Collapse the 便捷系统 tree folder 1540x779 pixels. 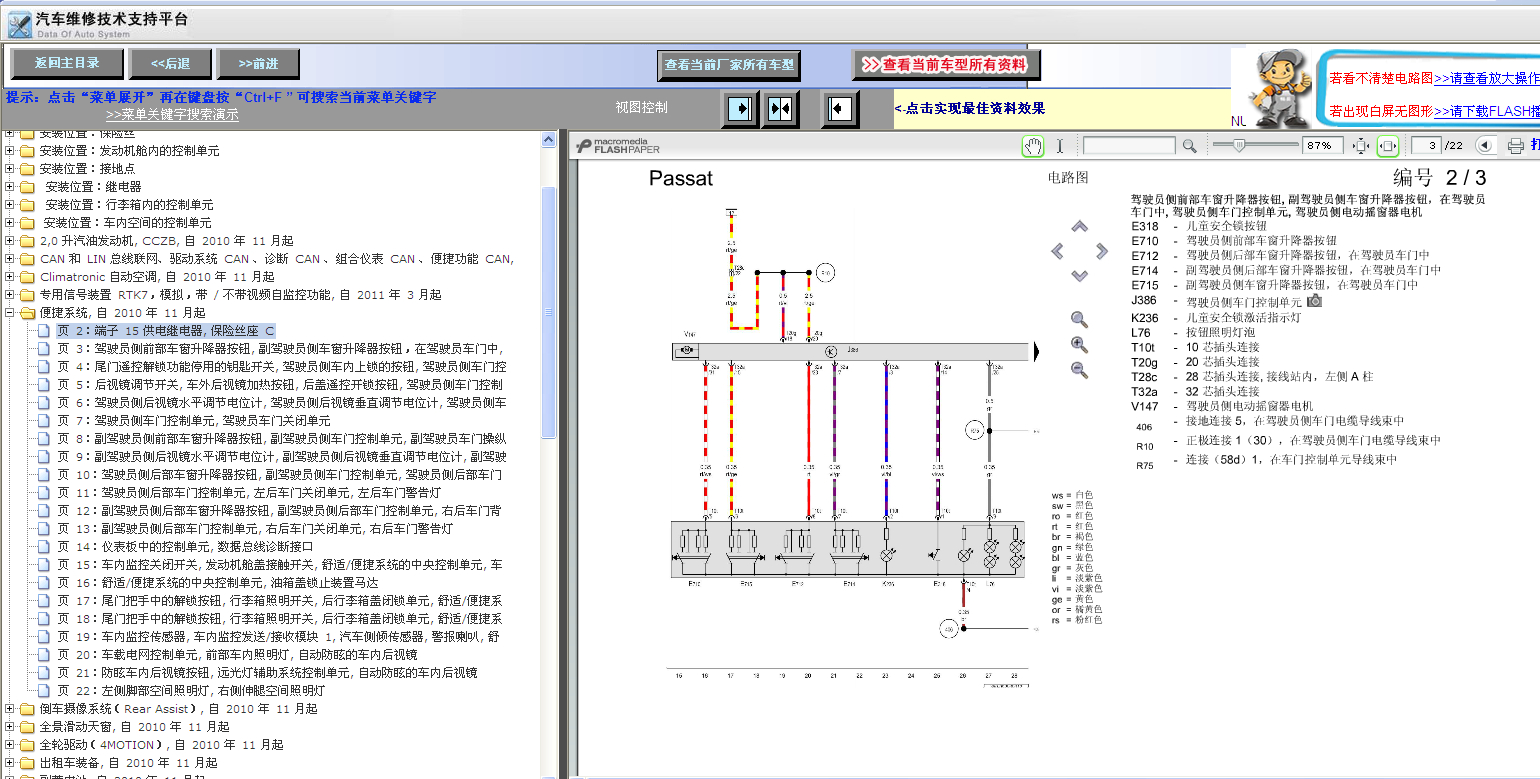[x=10, y=312]
